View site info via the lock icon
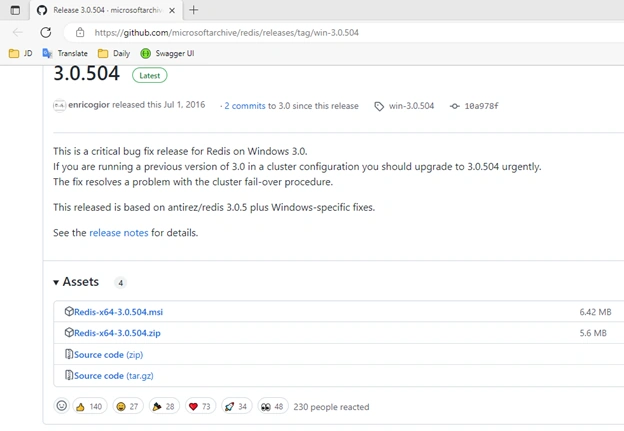624x431 pixels. pyautogui.click(x=80, y=32)
